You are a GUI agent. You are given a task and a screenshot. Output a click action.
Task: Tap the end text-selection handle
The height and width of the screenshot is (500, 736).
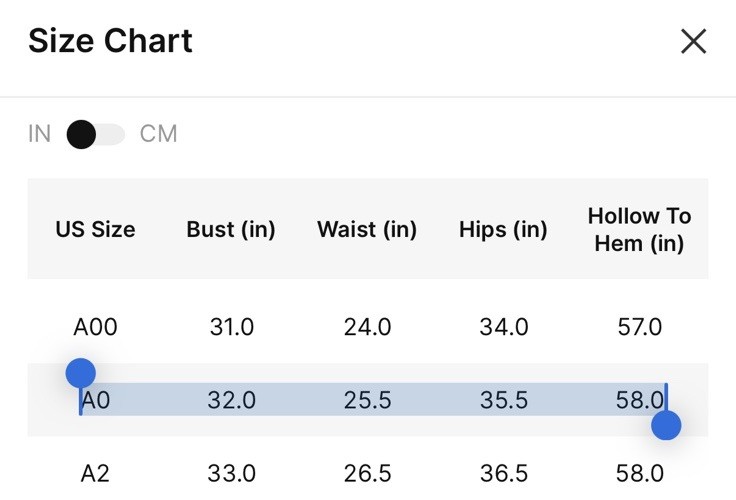point(666,425)
